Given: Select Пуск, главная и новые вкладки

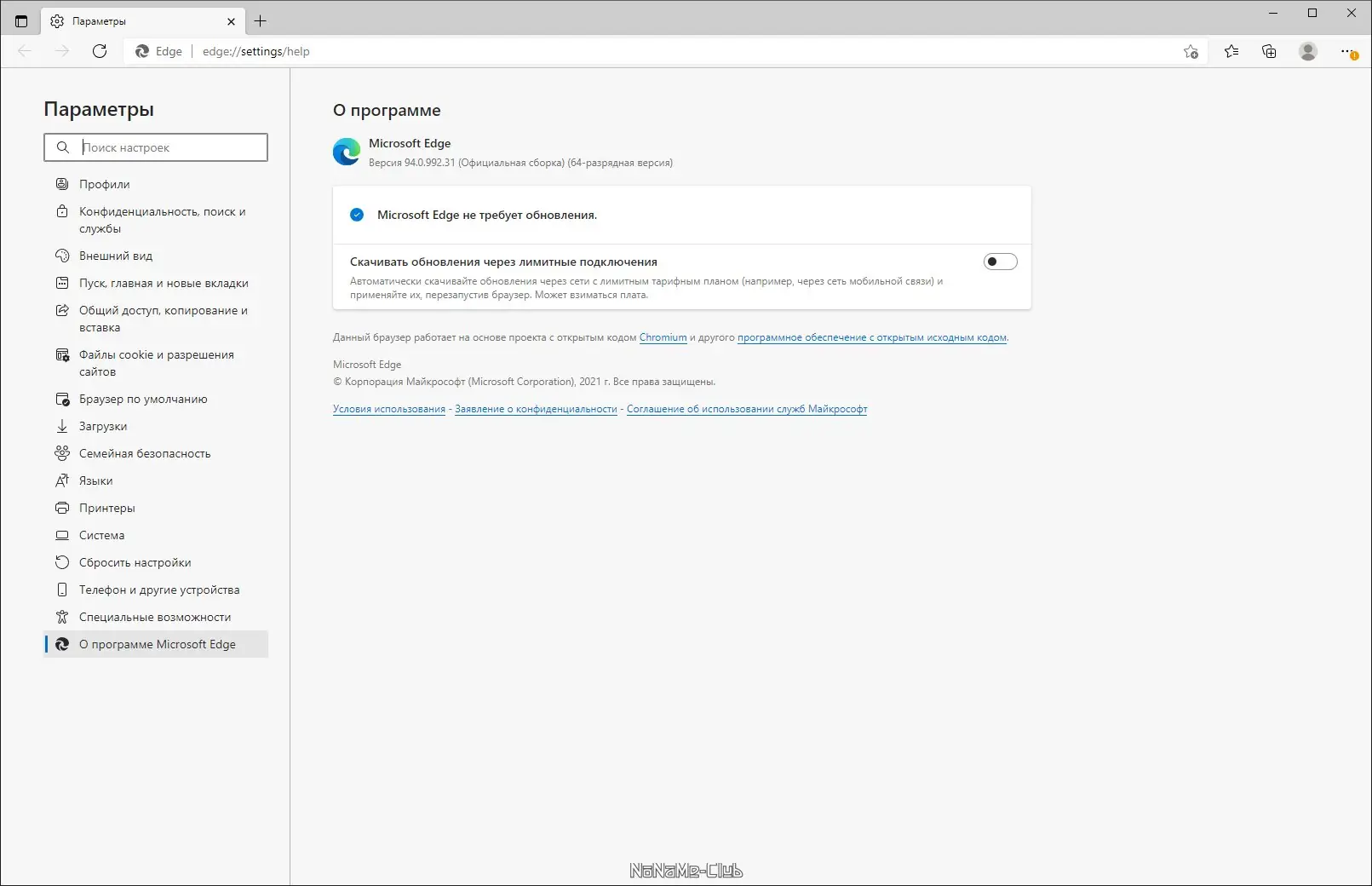Looking at the screenshot, I should [156, 283].
